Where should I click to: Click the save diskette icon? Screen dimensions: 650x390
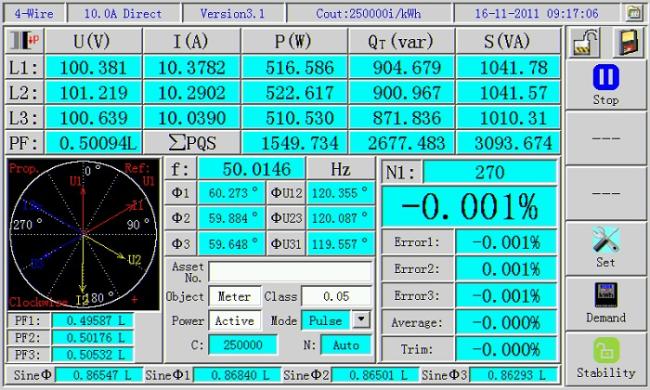point(629,43)
